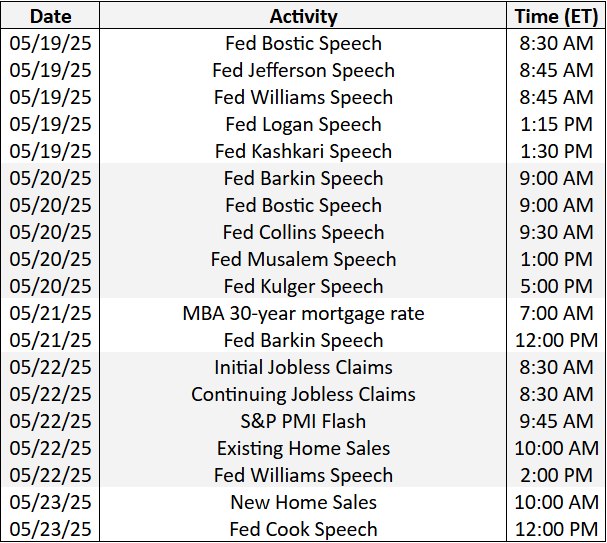
Task: Select the Fed Kashkari Speech row activity
Action: click(x=303, y=152)
